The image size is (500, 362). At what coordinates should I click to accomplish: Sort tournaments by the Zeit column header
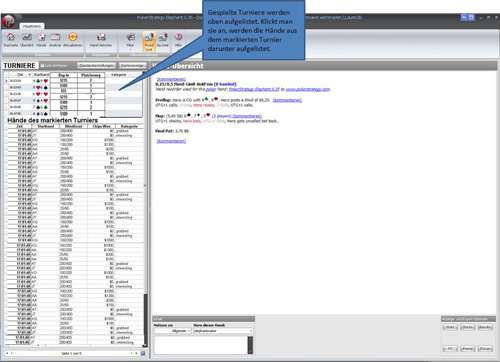[x=20, y=75]
